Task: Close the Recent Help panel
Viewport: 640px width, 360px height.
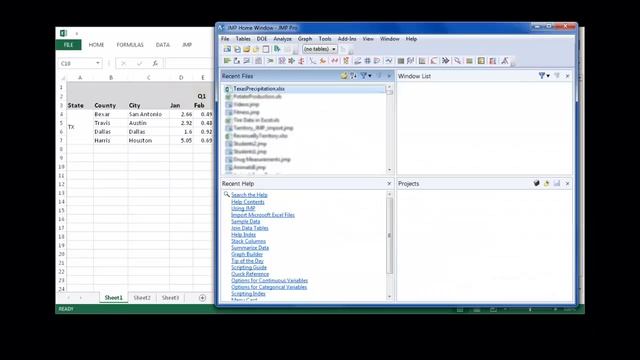Action: tap(389, 184)
